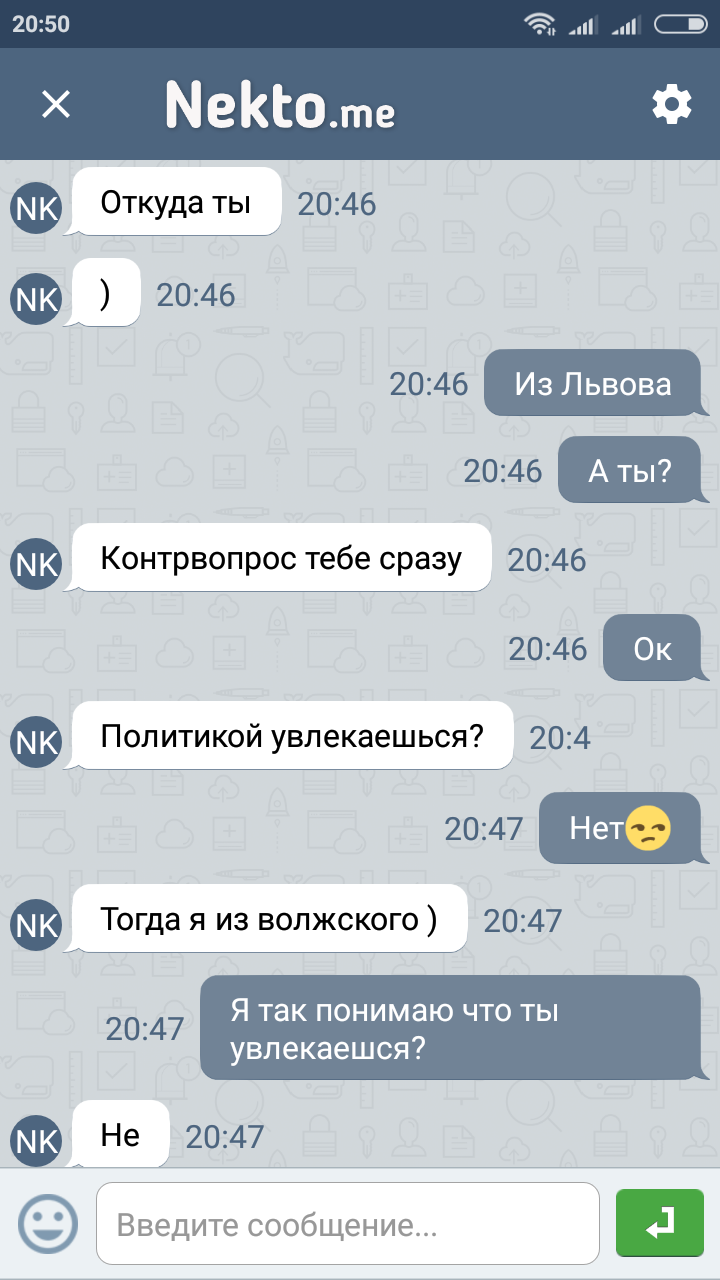
Task: Open emoji picker smiley icon
Action: tap(48, 1224)
